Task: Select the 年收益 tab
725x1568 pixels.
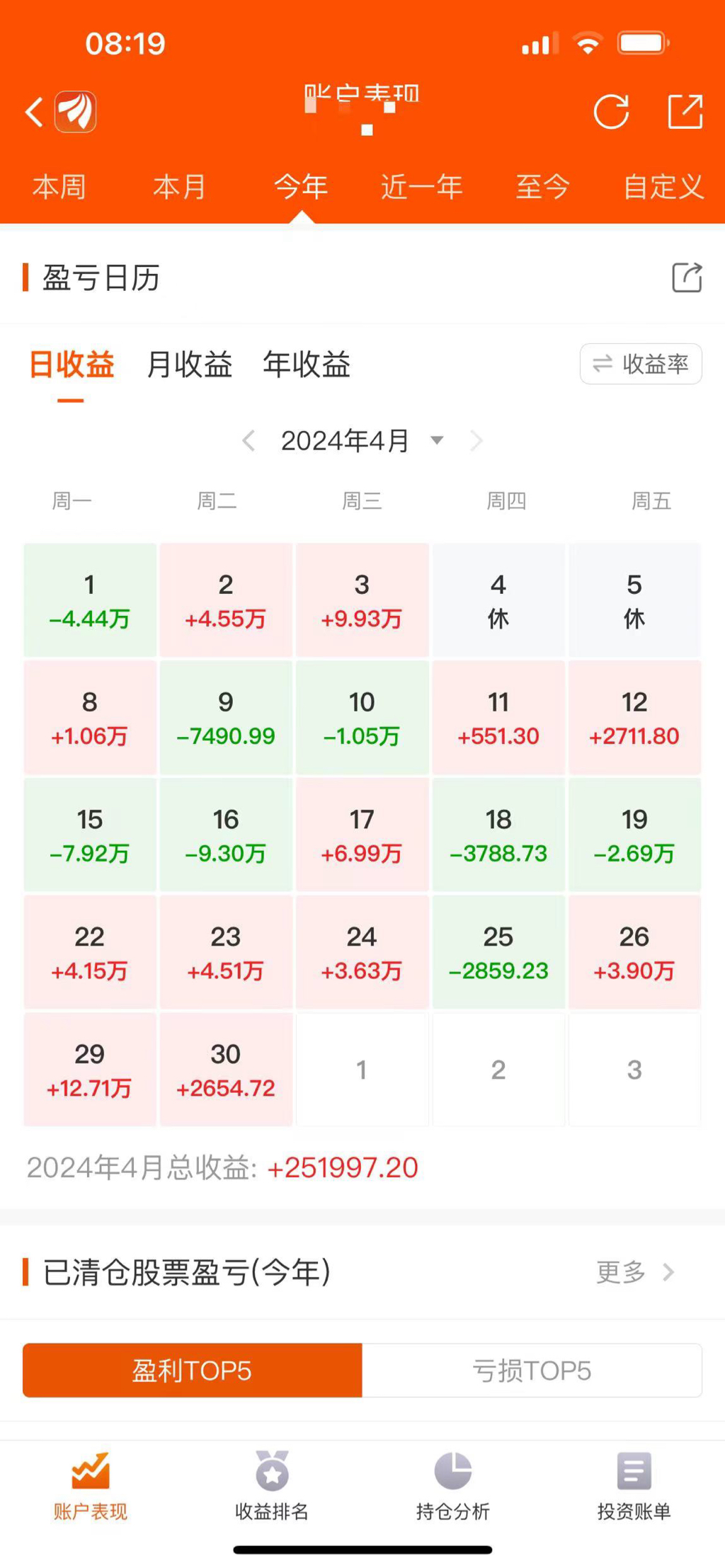Action: point(307,365)
